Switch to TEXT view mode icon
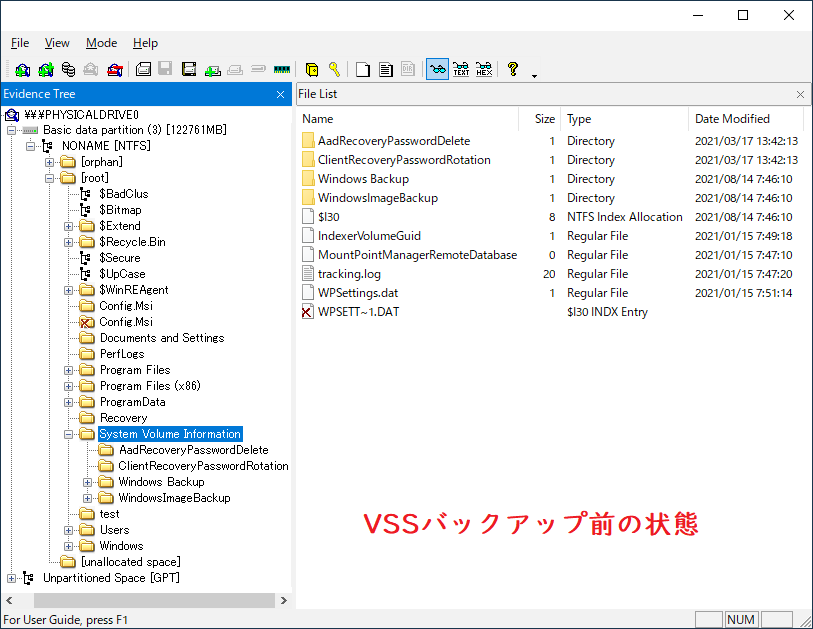This screenshot has width=813, height=629. 461,69
